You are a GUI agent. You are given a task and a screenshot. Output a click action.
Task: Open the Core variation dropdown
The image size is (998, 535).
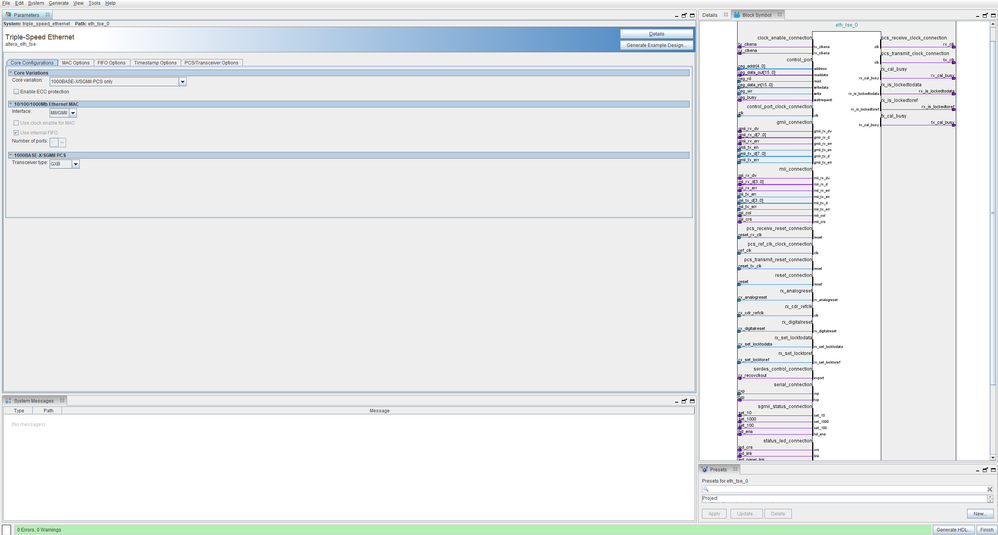[183, 81]
